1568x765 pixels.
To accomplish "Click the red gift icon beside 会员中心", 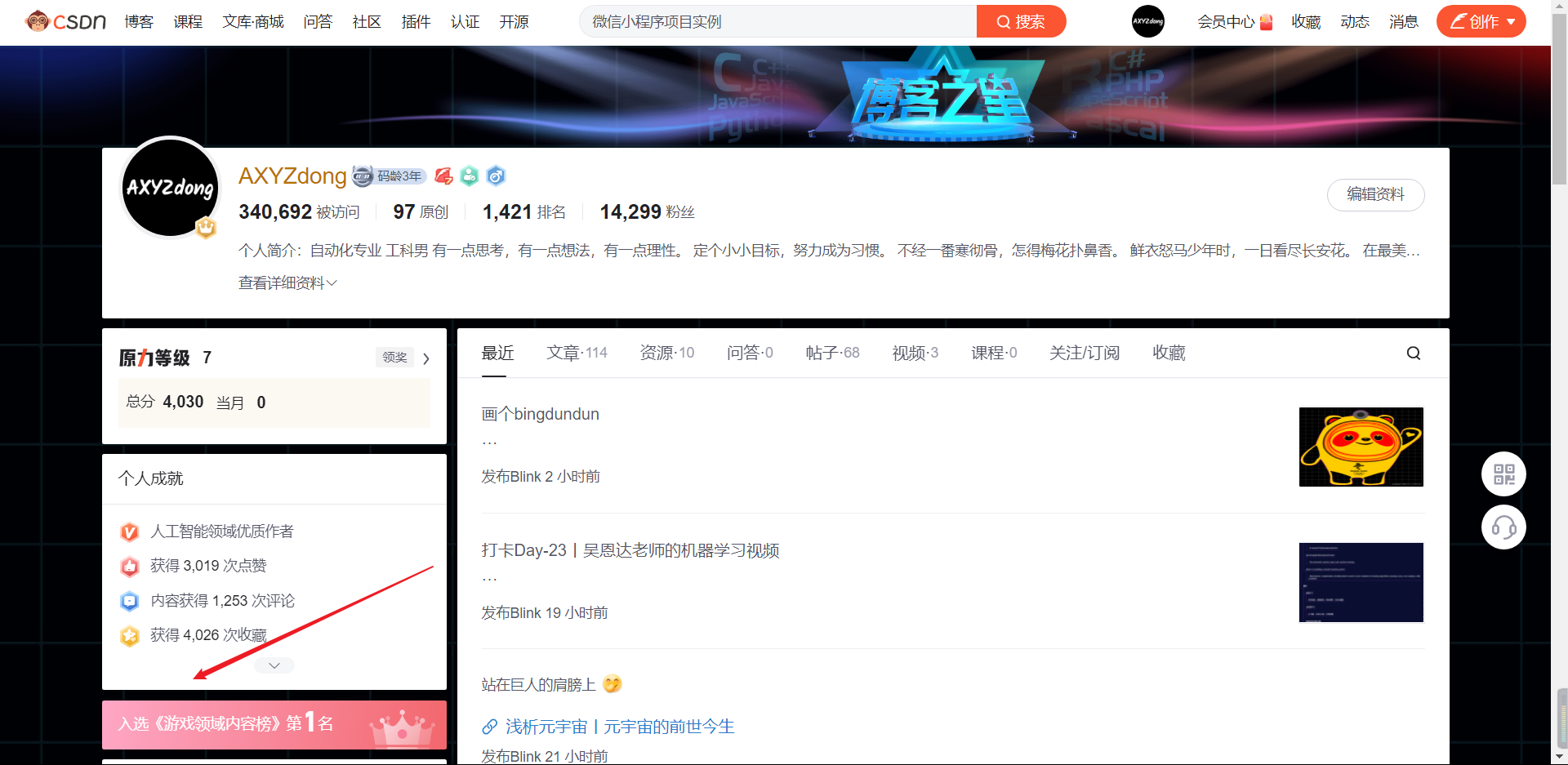I will 1266,21.
